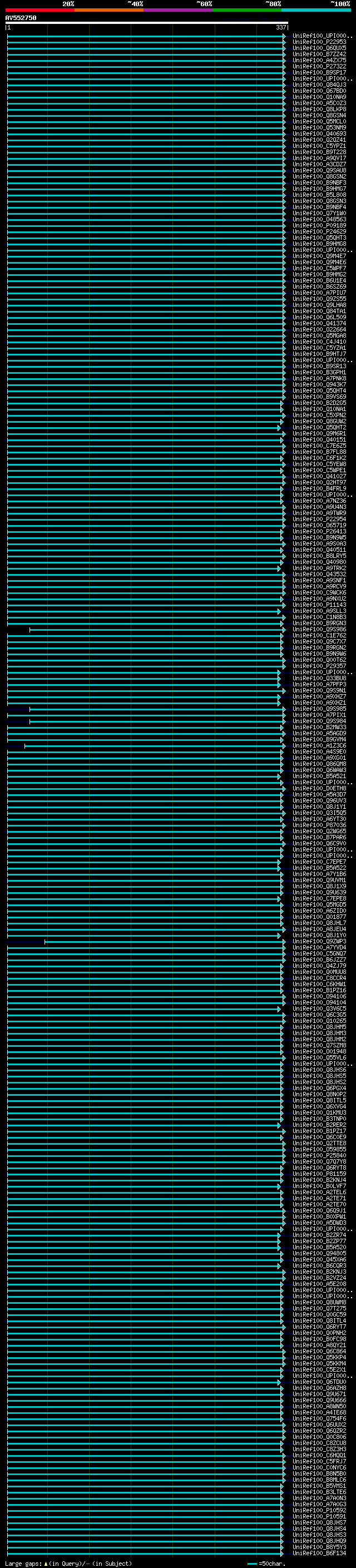
Task: Select hit label UniRef100_Q2HT97
Action: click(x=319, y=483)
